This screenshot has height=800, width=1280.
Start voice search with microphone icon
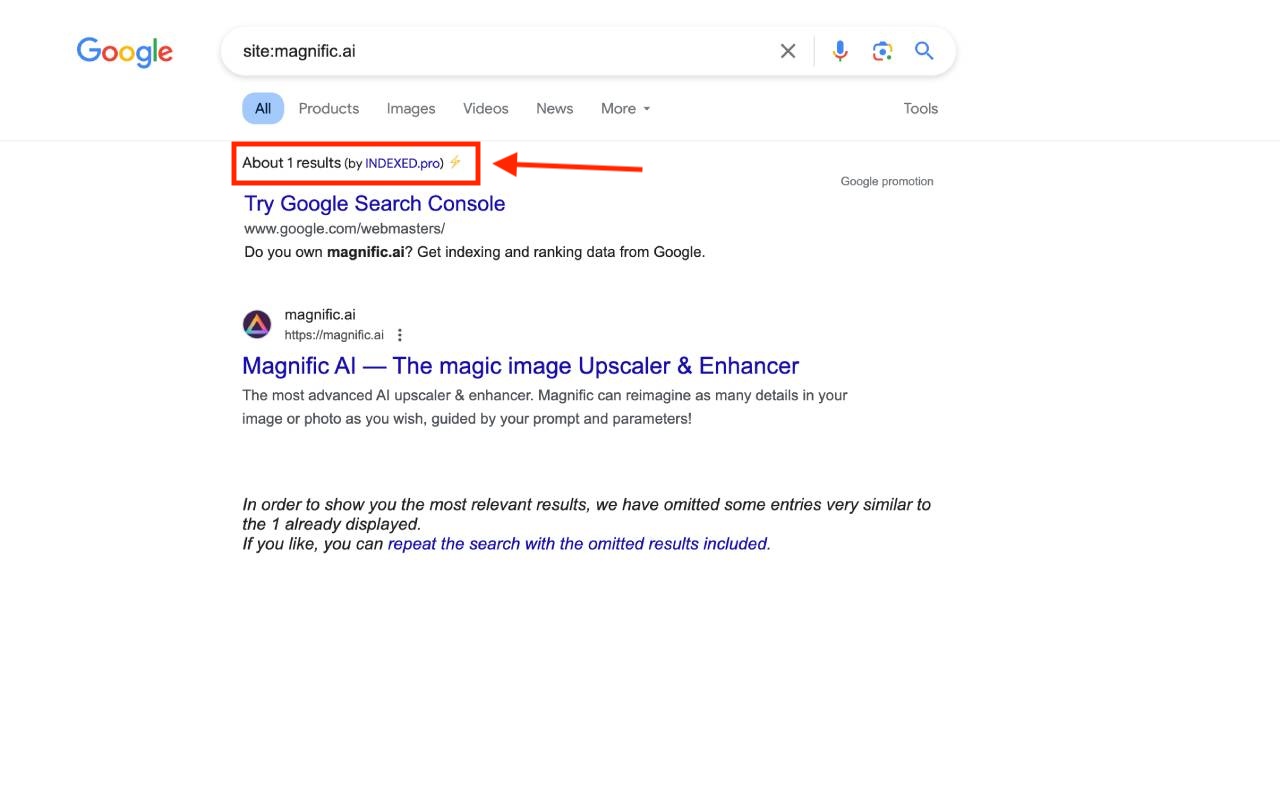click(x=840, y=51)
